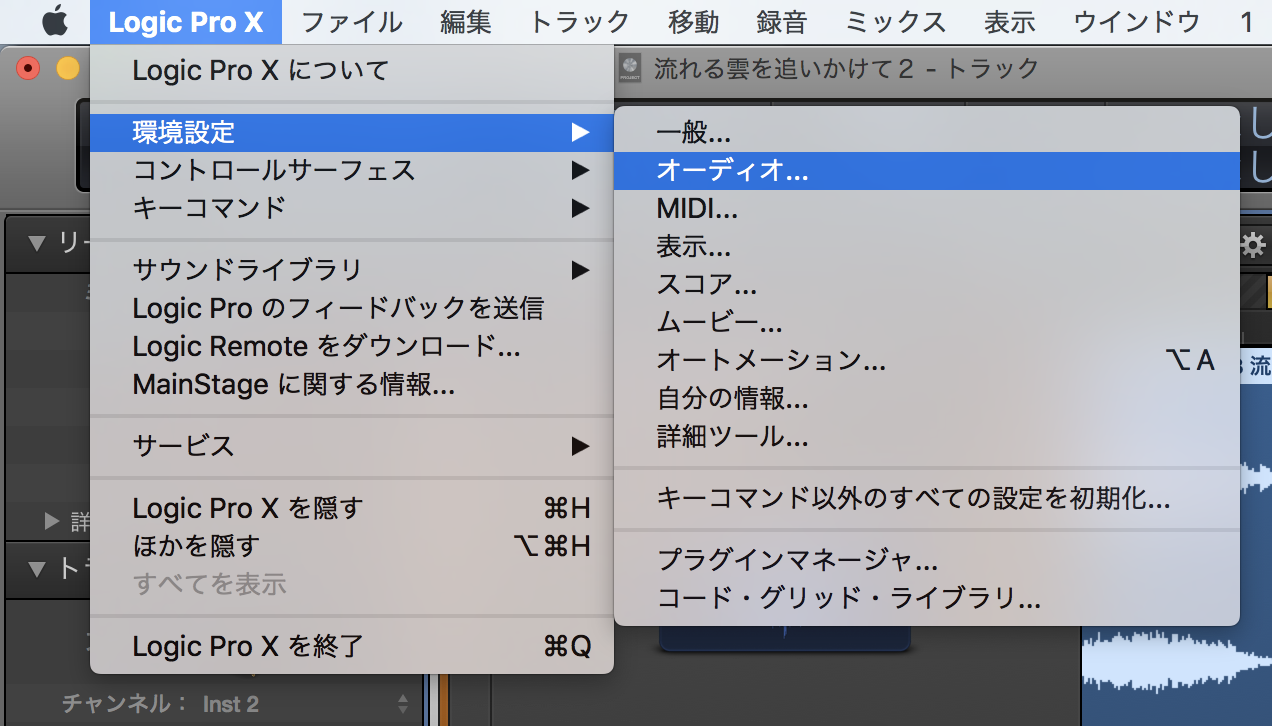
Task: Select ほかを隠す
Action: pyautogui.click(x=351, y=546)
